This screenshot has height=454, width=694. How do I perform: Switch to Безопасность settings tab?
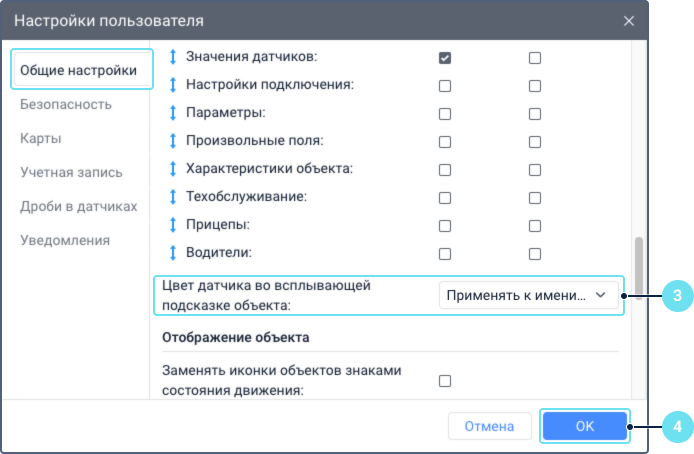click(66, 104)
